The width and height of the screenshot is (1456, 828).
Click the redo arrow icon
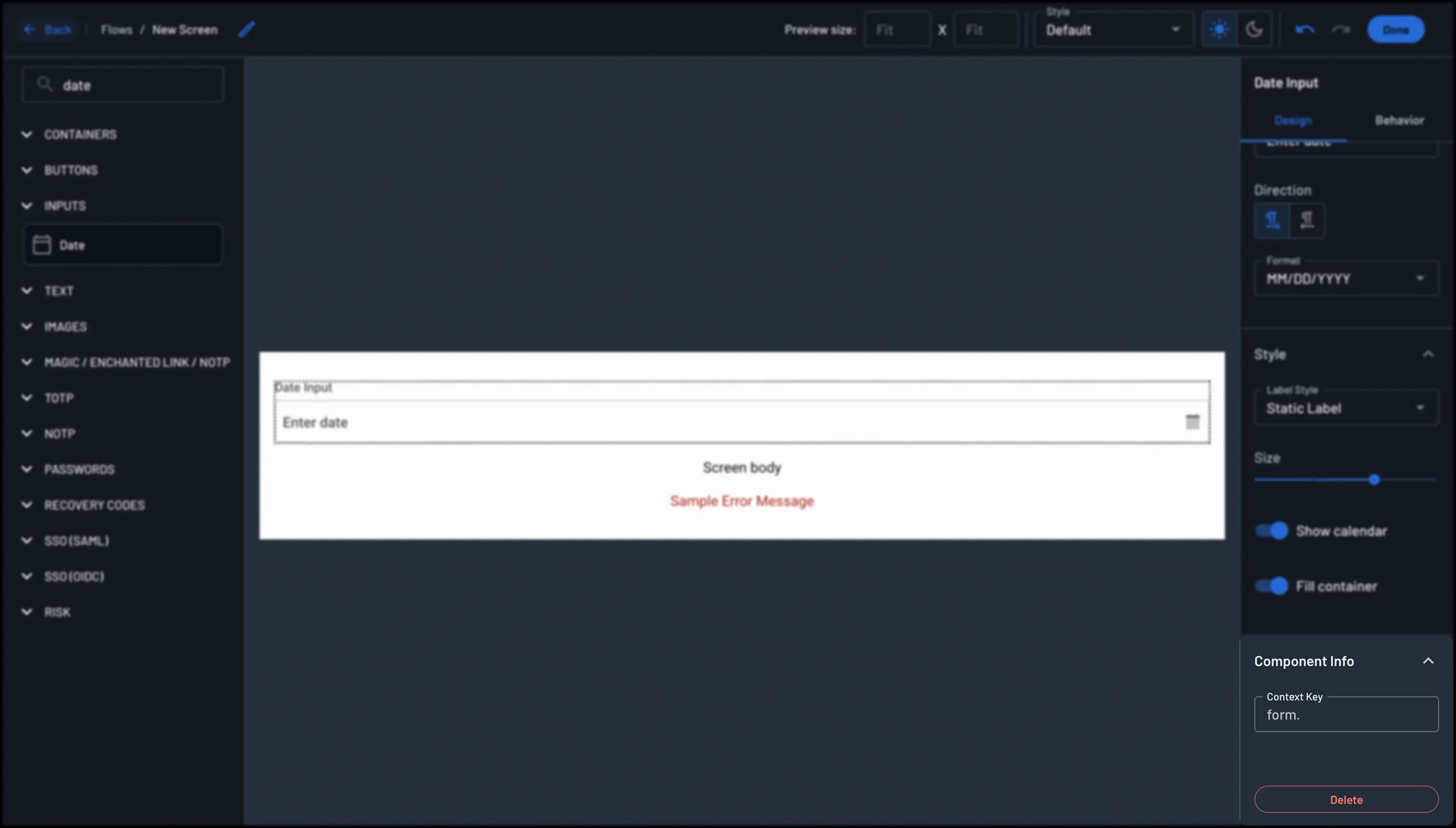coord(1340,29)
